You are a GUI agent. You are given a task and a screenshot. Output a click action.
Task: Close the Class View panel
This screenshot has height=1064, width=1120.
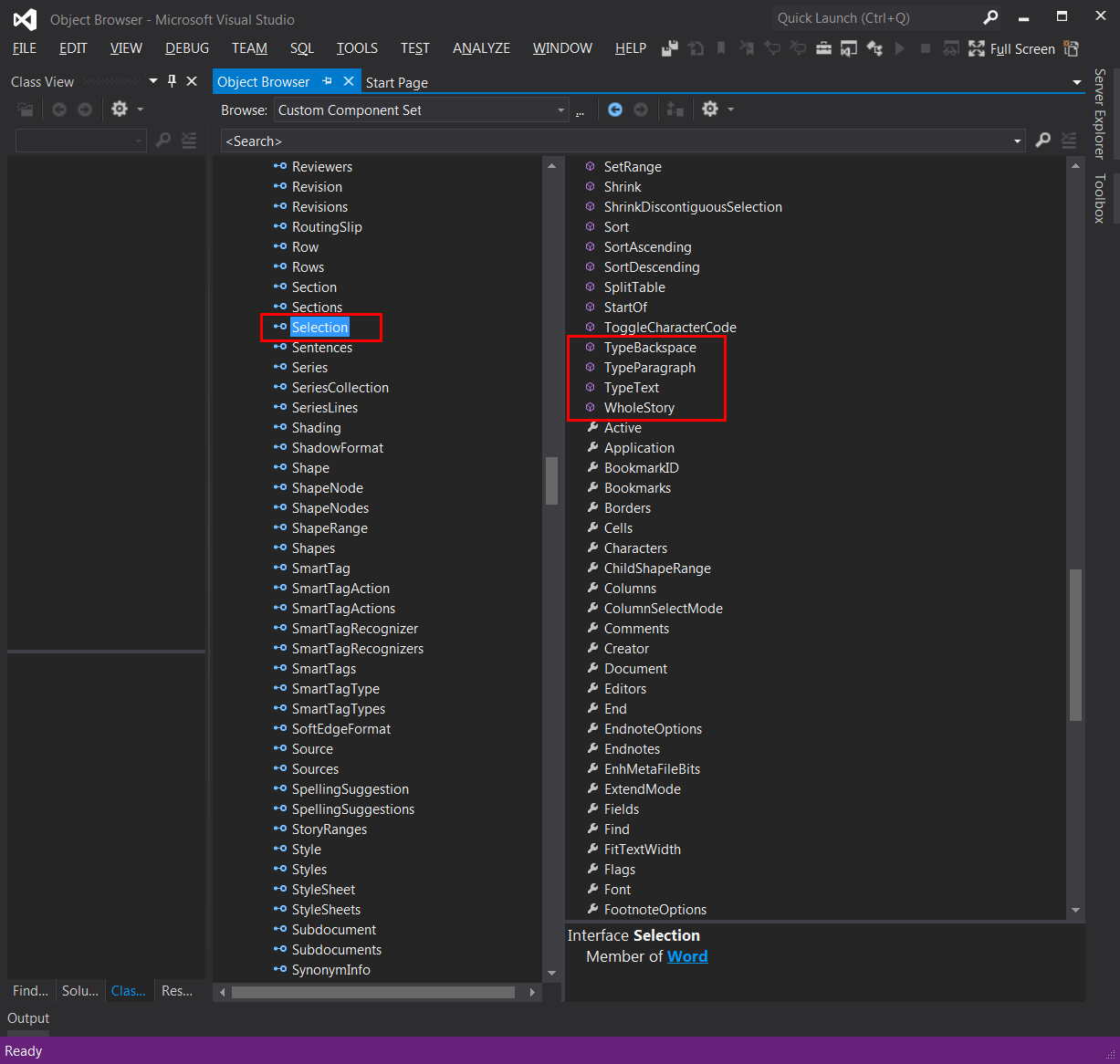click(x=192, y=81)
